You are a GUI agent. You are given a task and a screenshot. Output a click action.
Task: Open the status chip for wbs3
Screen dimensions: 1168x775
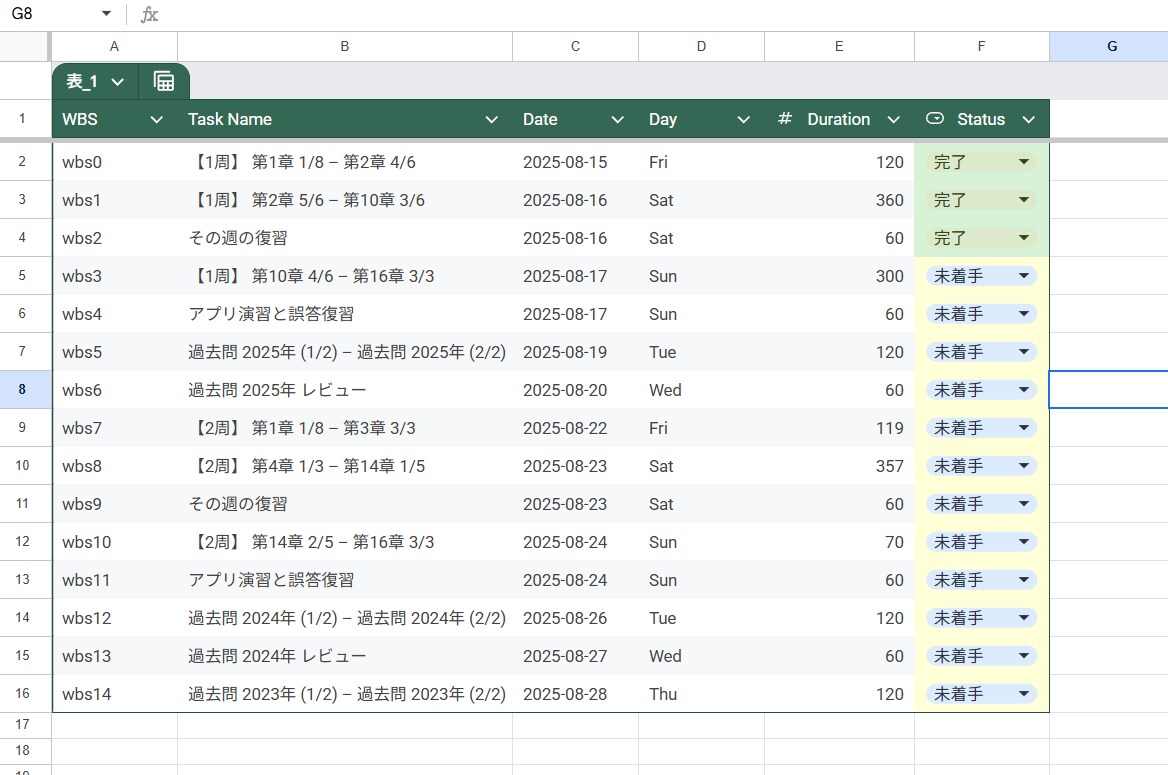(981, 276)
